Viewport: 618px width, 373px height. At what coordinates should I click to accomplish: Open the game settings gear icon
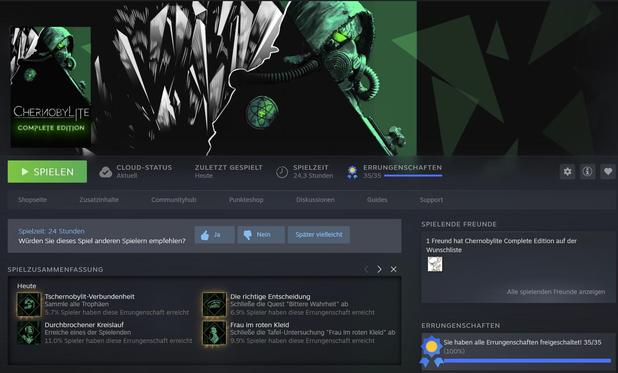567,172
